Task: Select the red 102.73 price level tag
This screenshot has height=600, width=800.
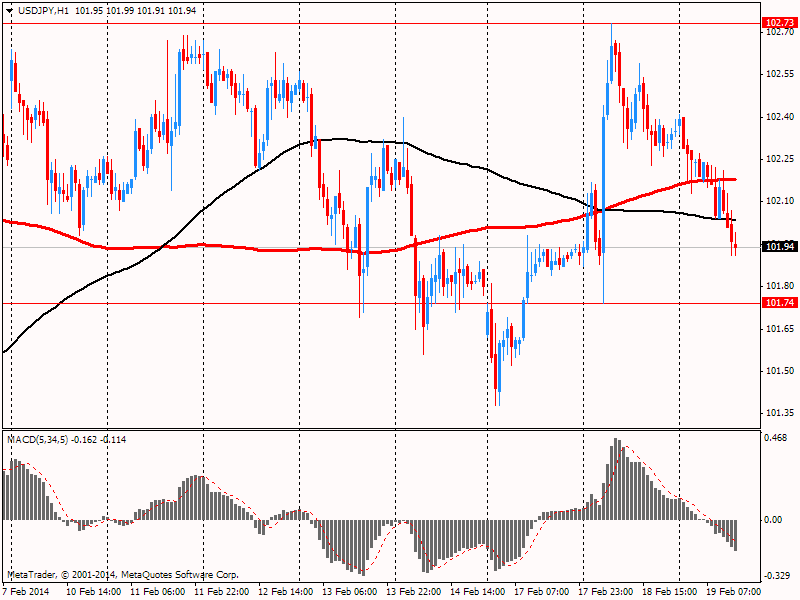Action: [780, 22]
